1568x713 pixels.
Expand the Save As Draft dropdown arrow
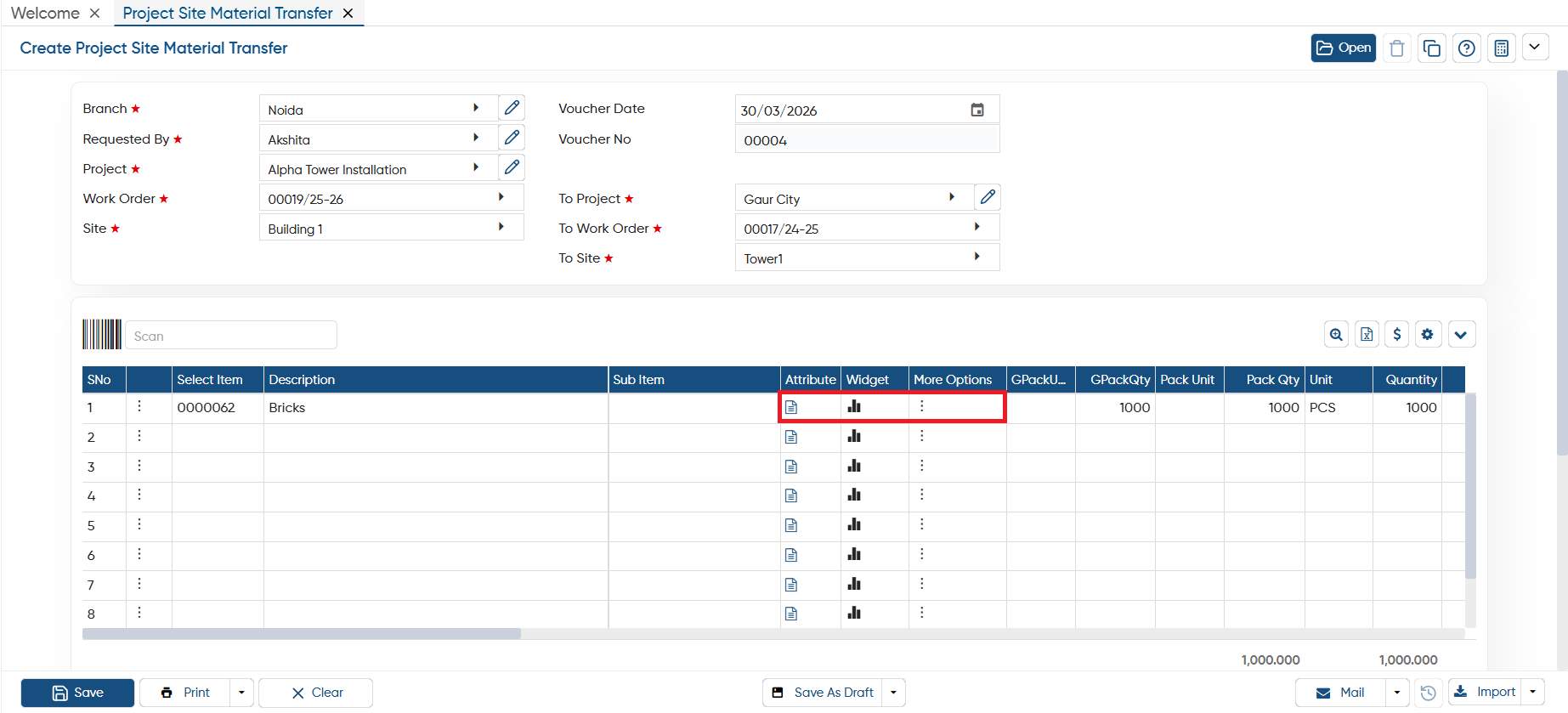pyautogui.click(x=893, y=693)
